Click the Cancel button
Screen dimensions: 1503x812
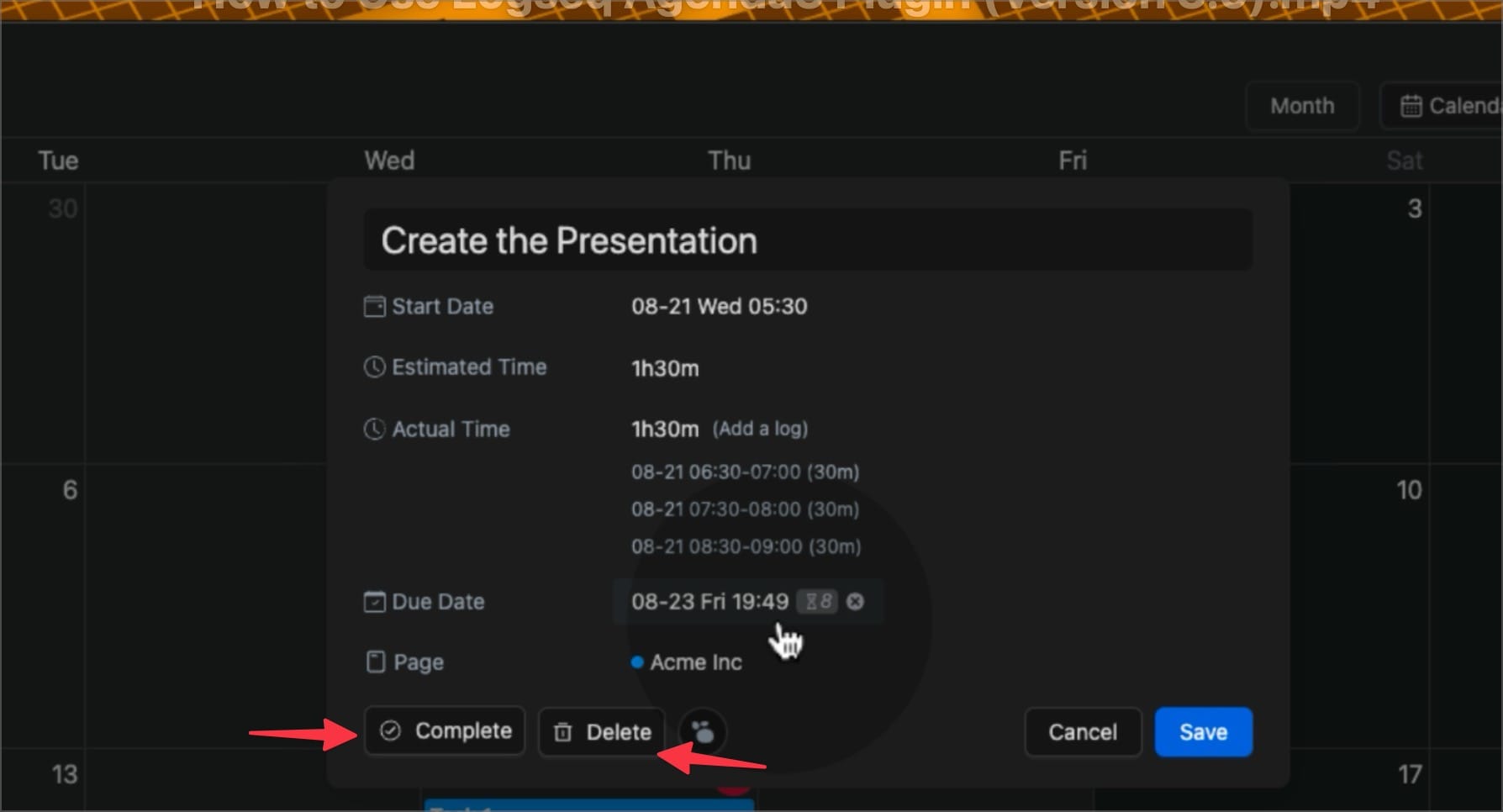pyautogui.click(x=1083, y=732)
